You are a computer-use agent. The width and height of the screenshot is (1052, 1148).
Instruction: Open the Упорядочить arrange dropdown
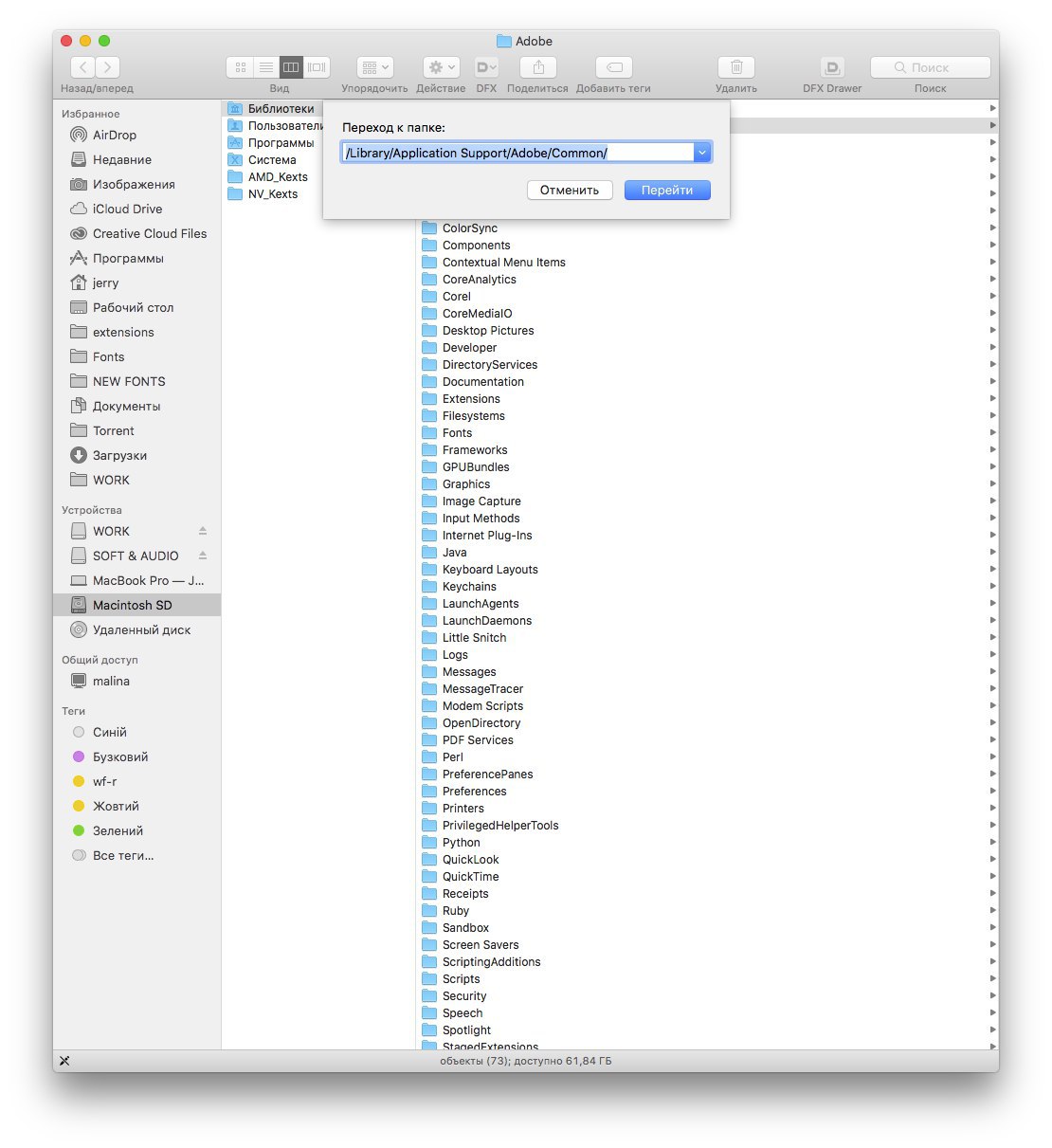click(x=375, y=67)
